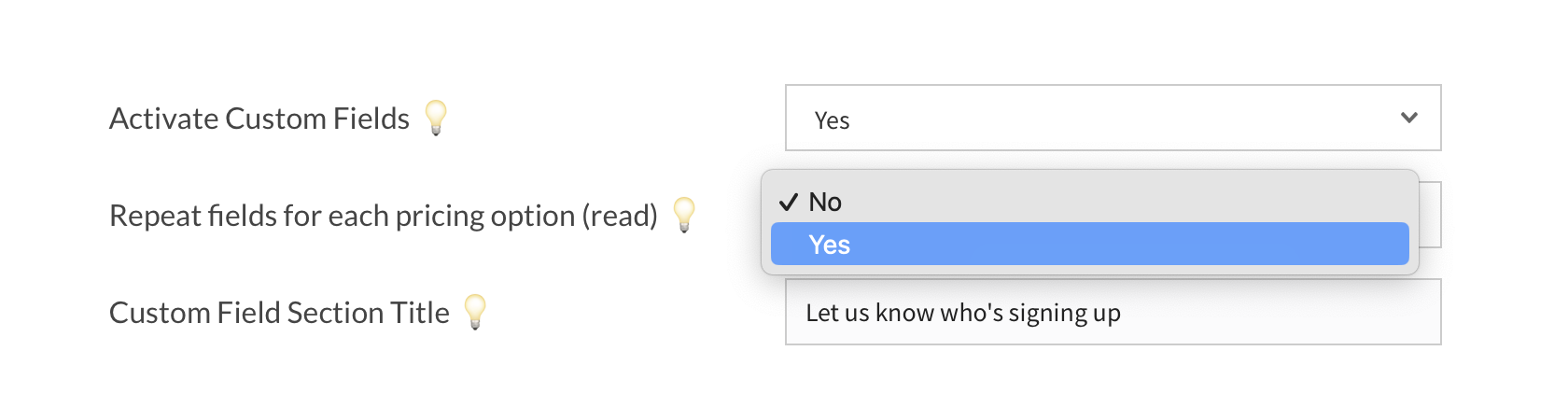The image size is (1568, 407).
Task: Click the "Let us know who's signing up" text
Action: (963, 313)
